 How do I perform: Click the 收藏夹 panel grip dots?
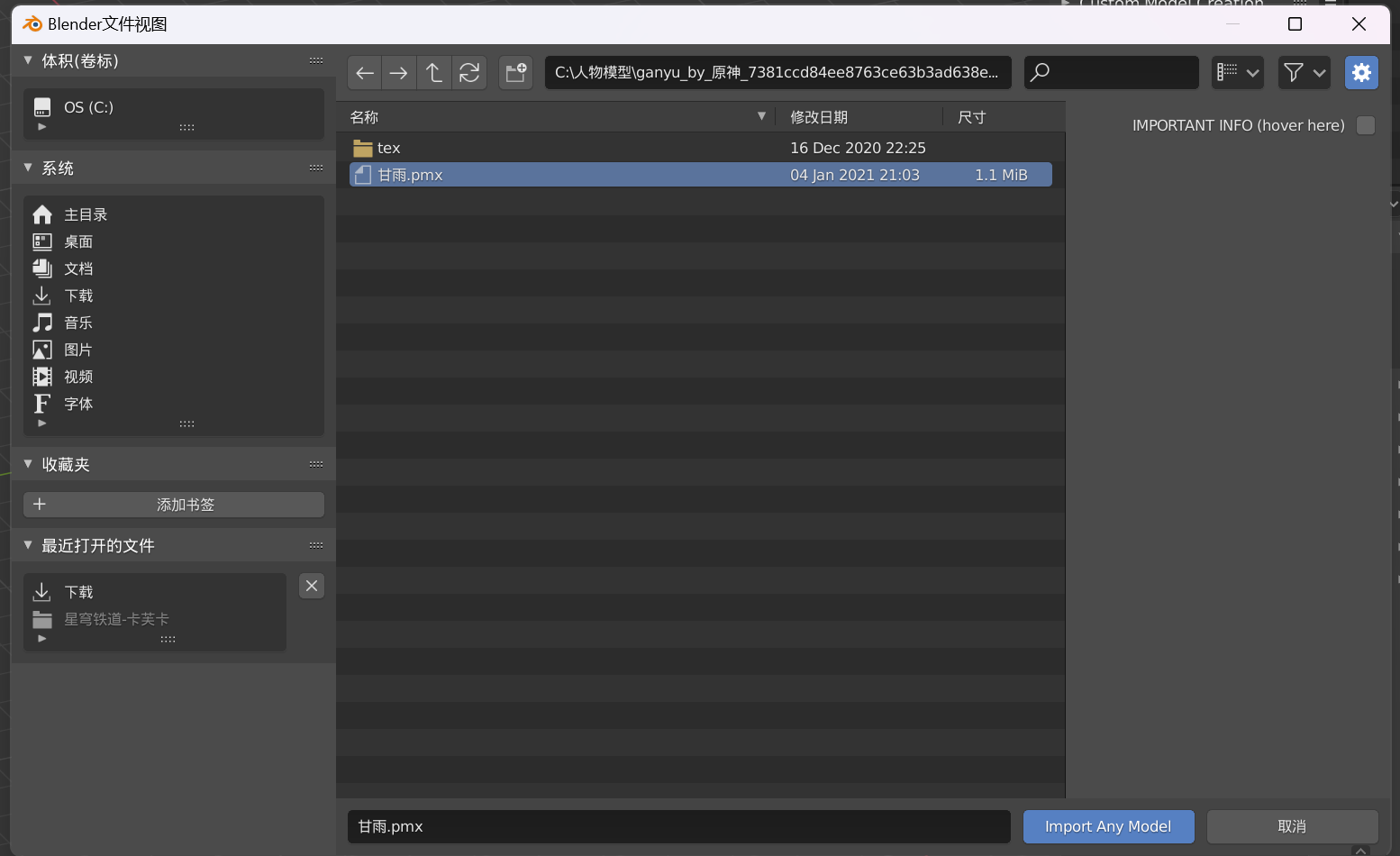pos(316,464)
